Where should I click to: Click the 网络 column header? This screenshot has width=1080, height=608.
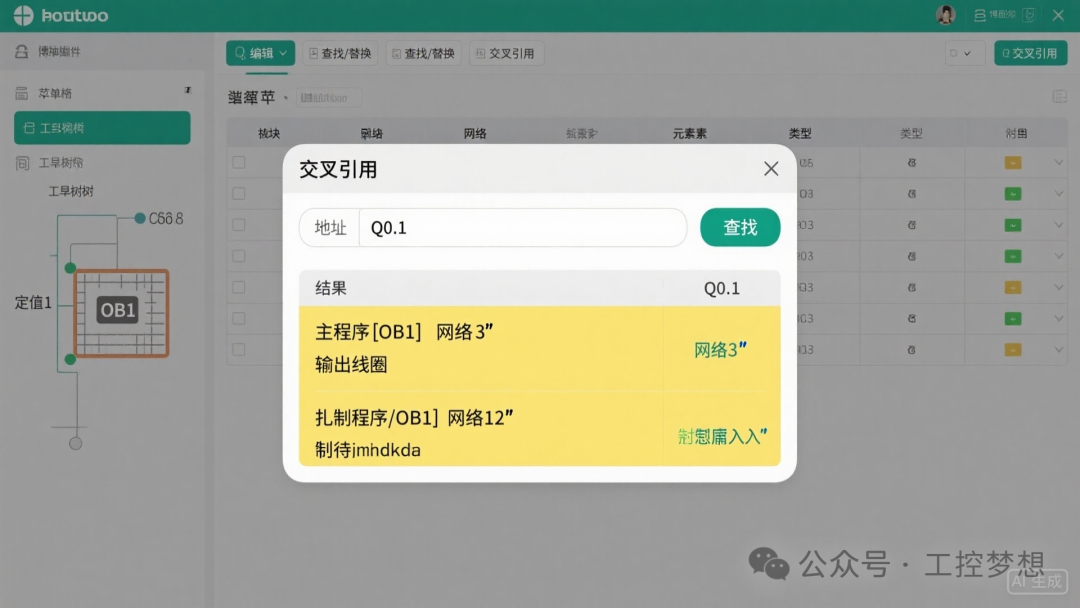475,134
